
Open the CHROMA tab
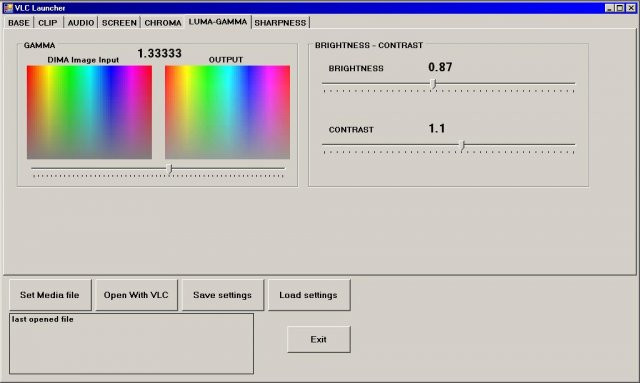(163, 23)
